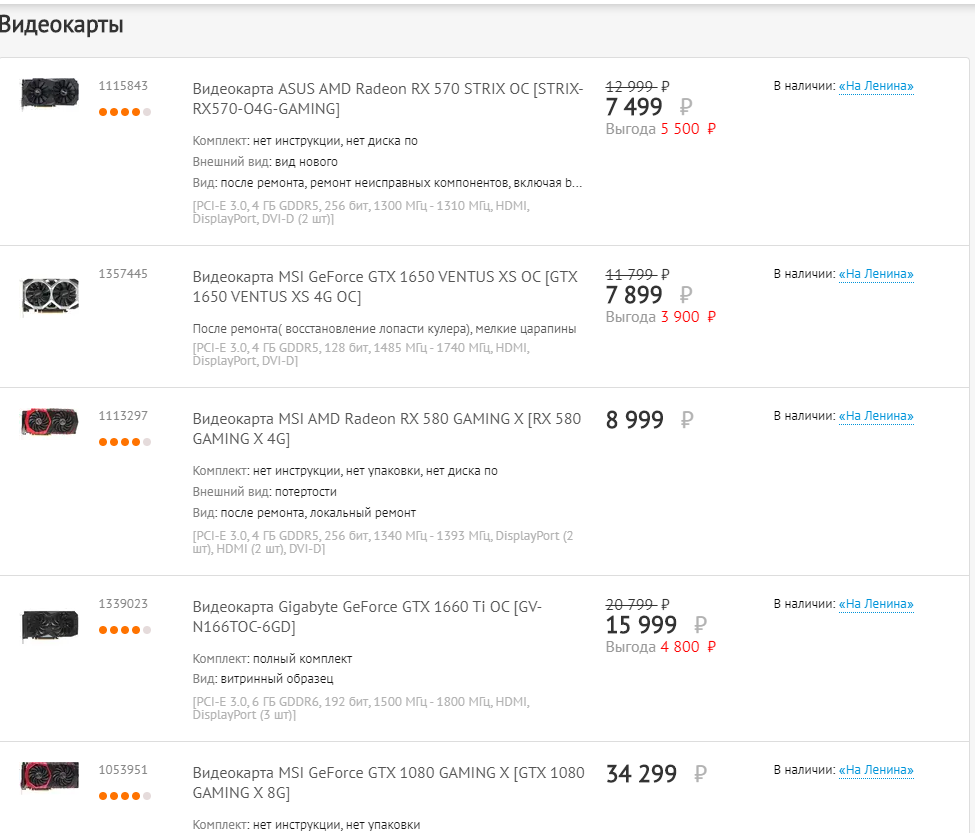Open the MSI GeForce GTX 1080 GAMING X title
Image resolution: width=975 pixels, height=833 pixels.
[x=388, y=782]
